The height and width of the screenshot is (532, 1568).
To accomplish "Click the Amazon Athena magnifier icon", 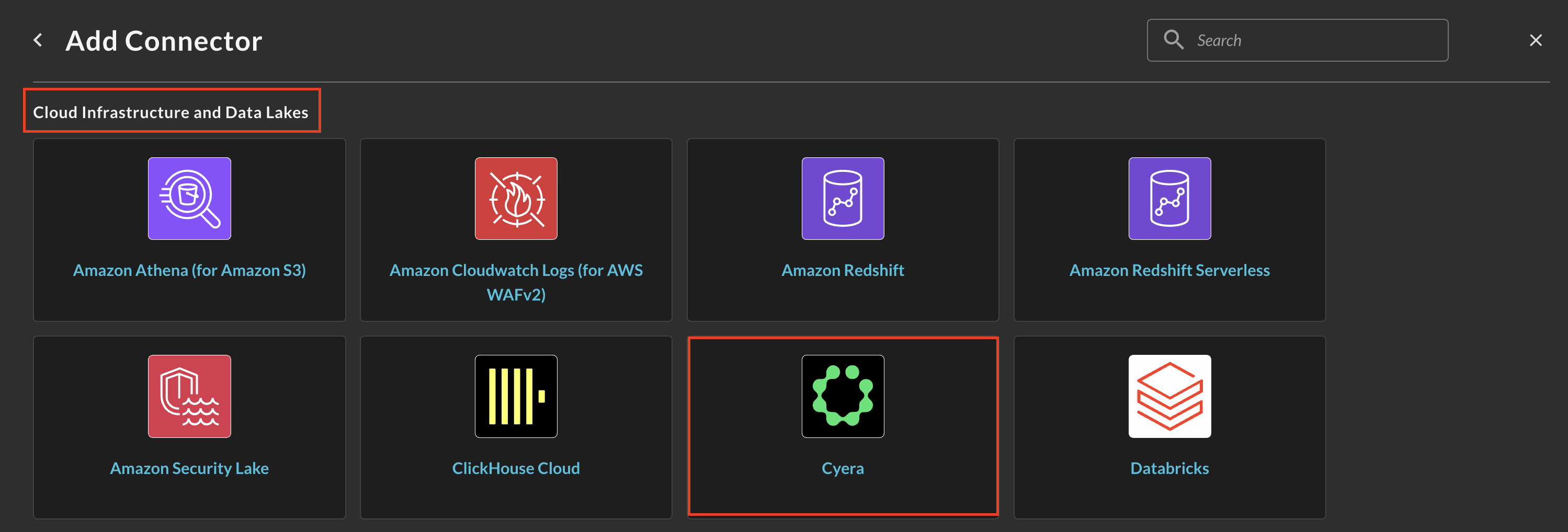I will pyautogui.click(x=189, y=198).
